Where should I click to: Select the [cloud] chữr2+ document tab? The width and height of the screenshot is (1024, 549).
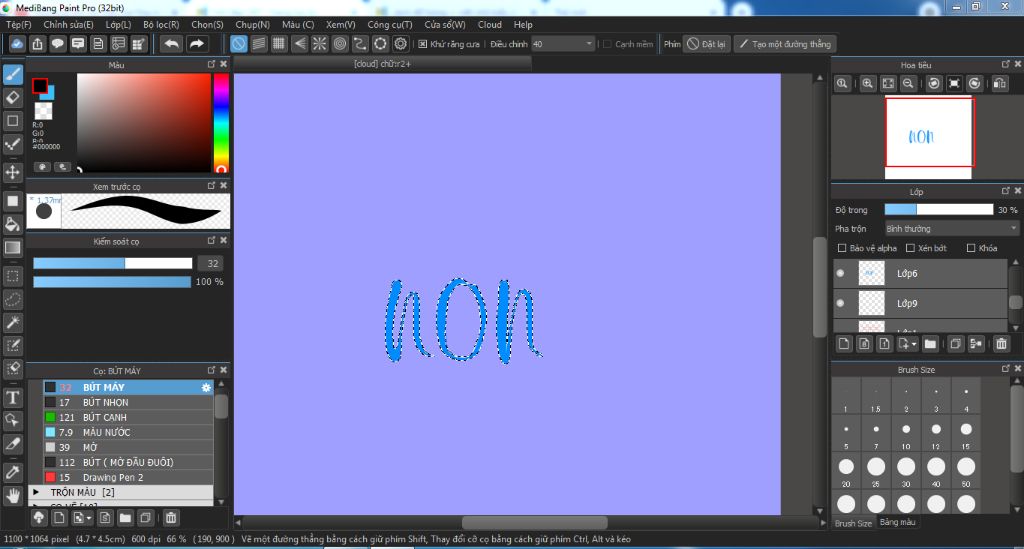tap(382, 63)
